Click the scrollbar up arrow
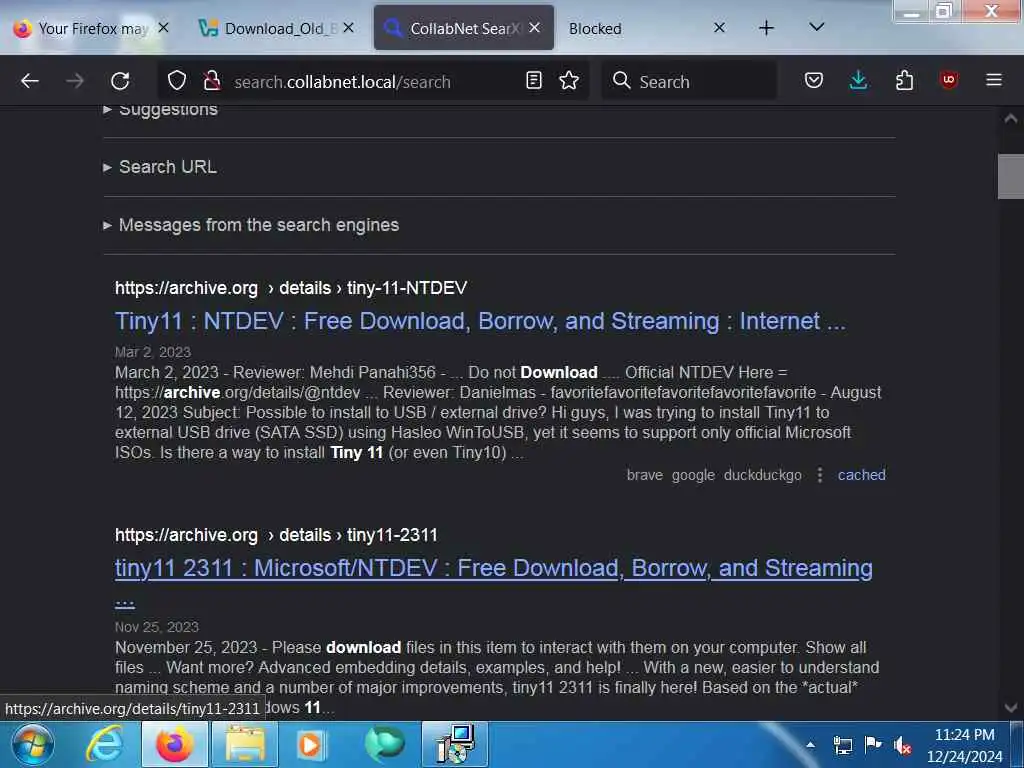 [x=1010, y=118]
